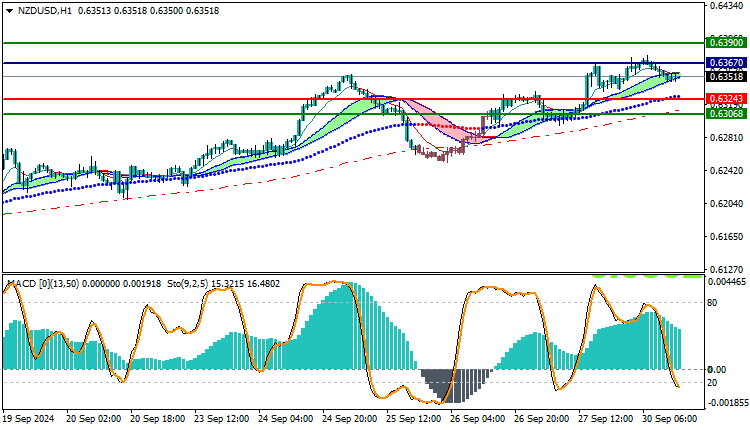
Task: Click the 19 Sep 2024 date label
Action: pos(29,419)
